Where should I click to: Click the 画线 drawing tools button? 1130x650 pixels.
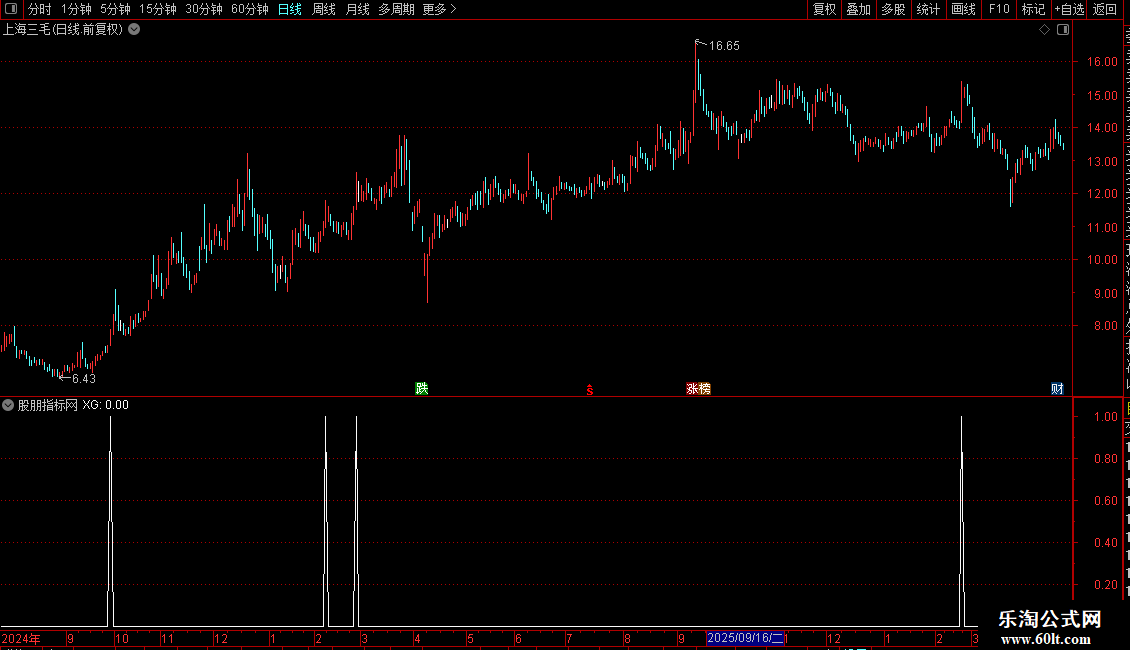(964, 9)
